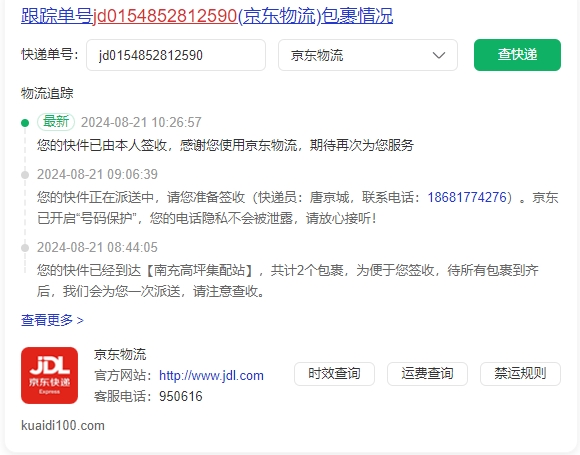
Task: Click the JDL 京东快递 logo image
Action: (50, 375)
